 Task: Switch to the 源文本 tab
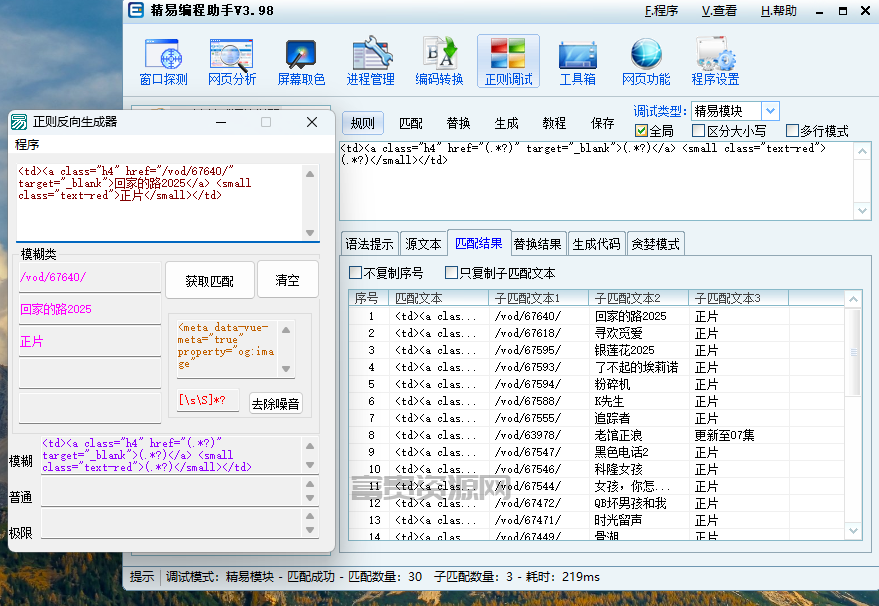coord(423,244)
